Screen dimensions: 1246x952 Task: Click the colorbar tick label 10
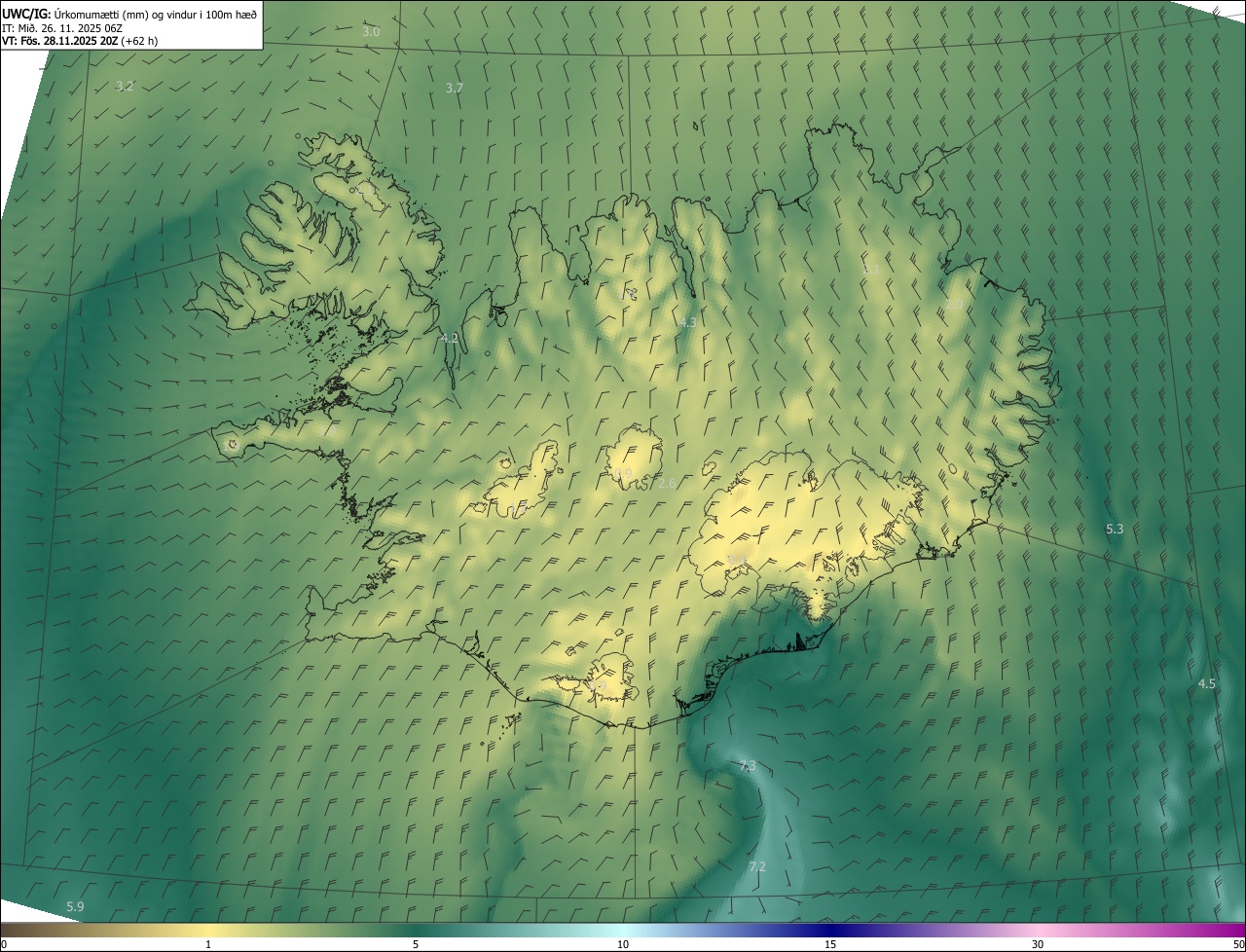point(623,945)
